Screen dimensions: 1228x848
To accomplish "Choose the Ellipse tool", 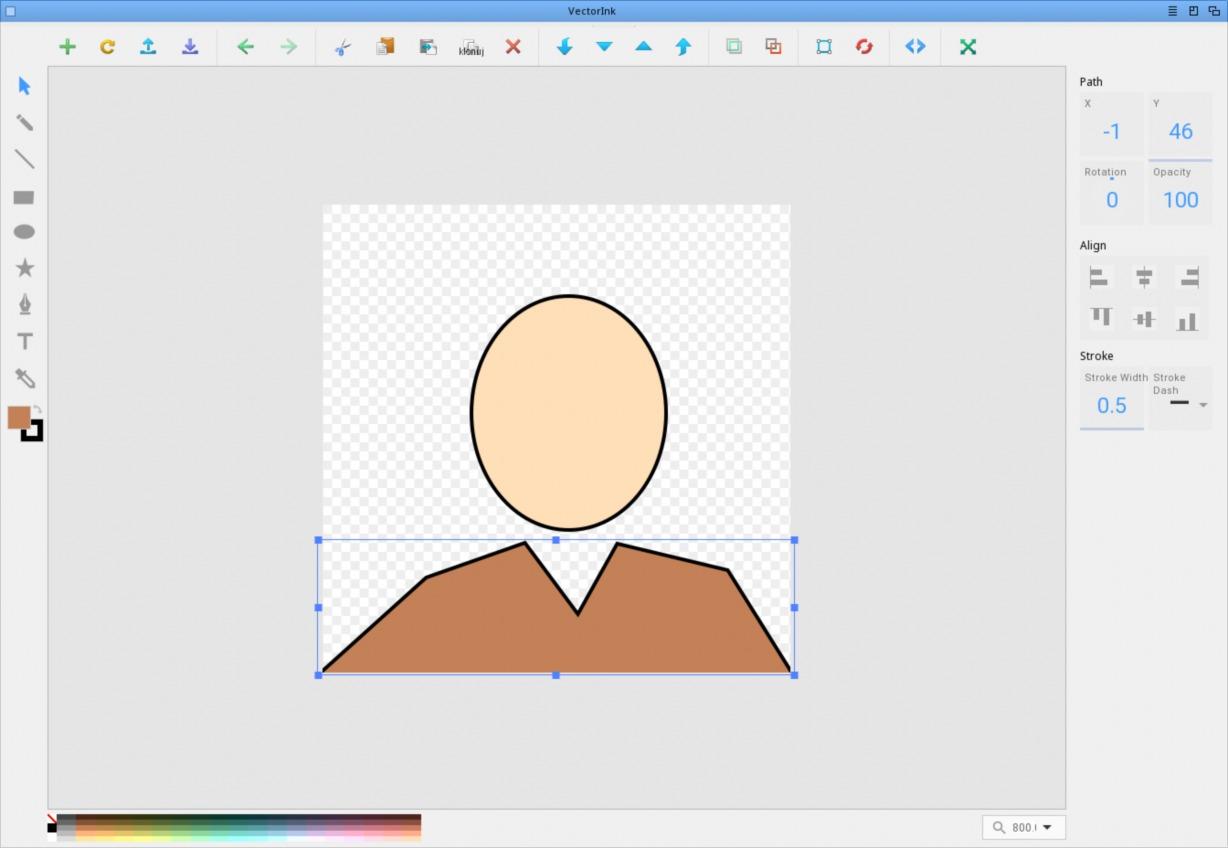I will coord(24,232).
